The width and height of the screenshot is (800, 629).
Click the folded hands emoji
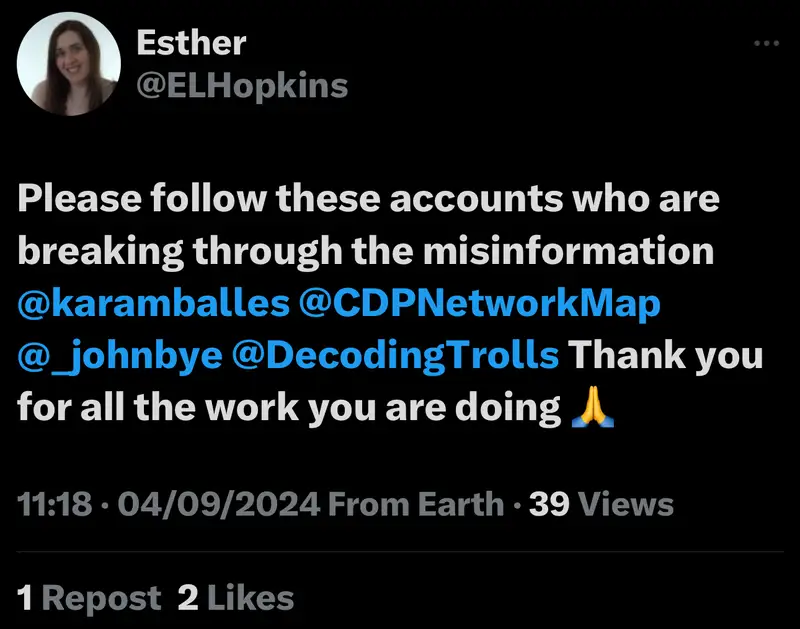[x=592, y=408]
